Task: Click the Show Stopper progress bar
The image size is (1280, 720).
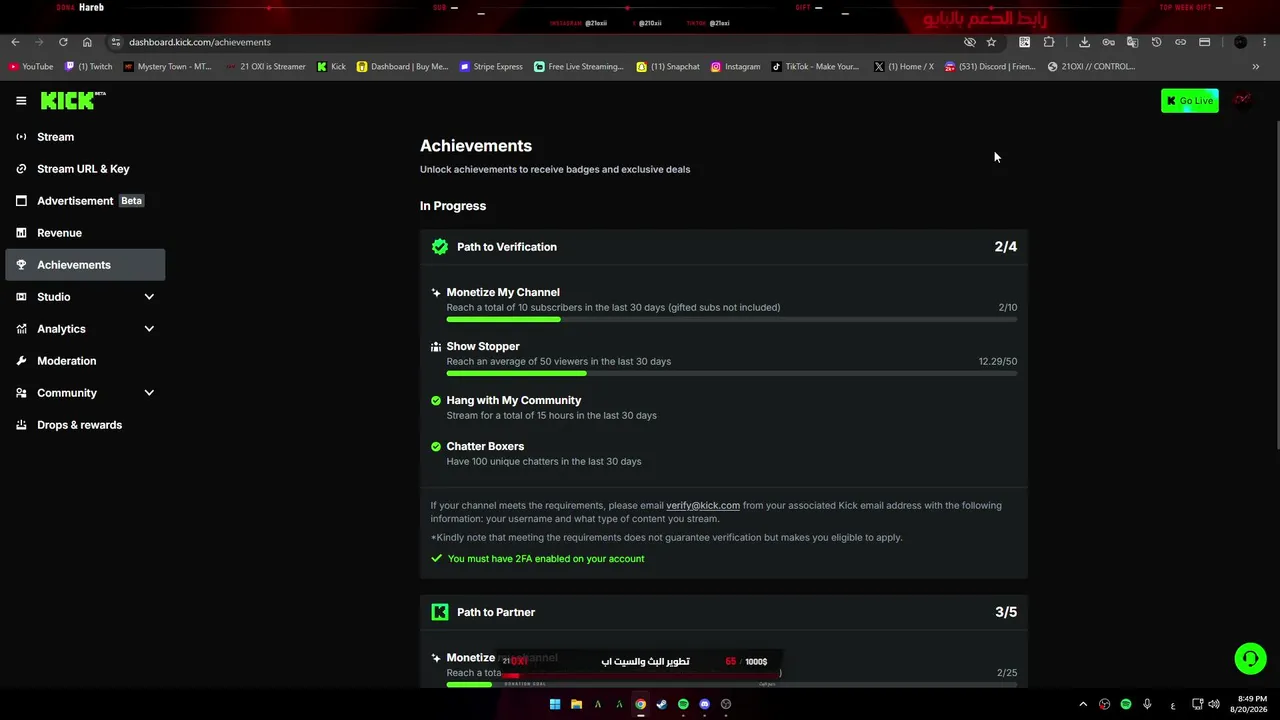Action: pos(732,373)
